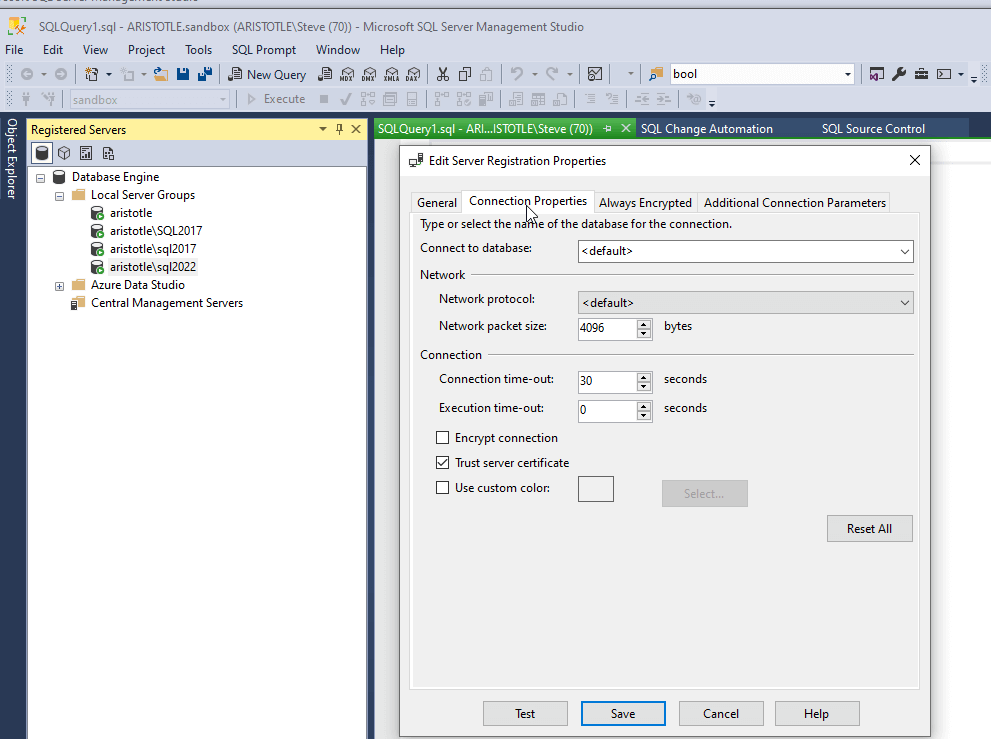The height and width of the screenshot is (739, 991).
Task: Click the Test button
Action: tap(525, 713)
